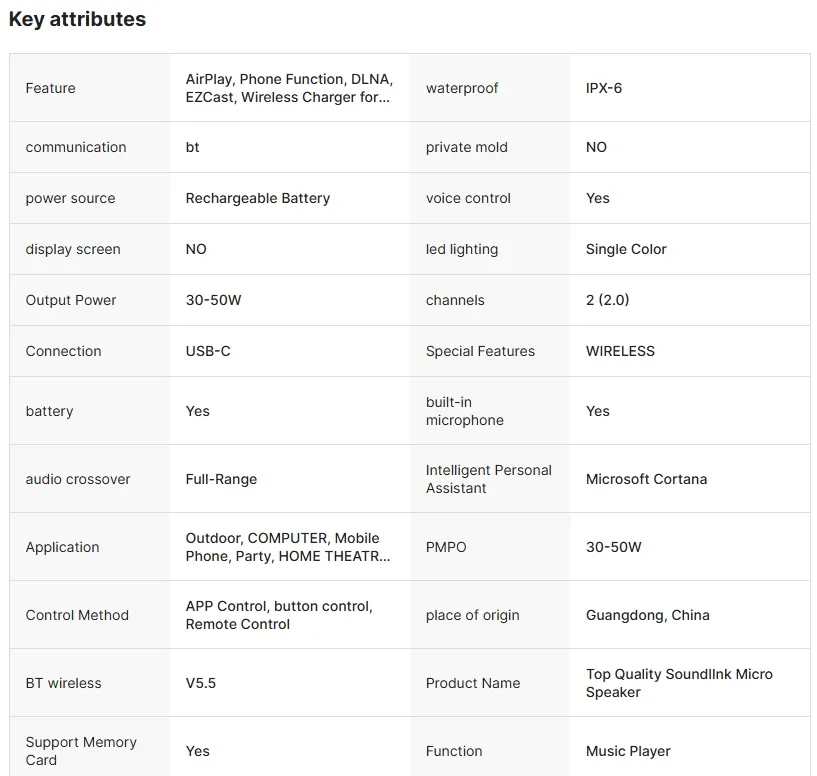Select the USB-C connection value
This screenshot has width=817, height=776.
208,351
